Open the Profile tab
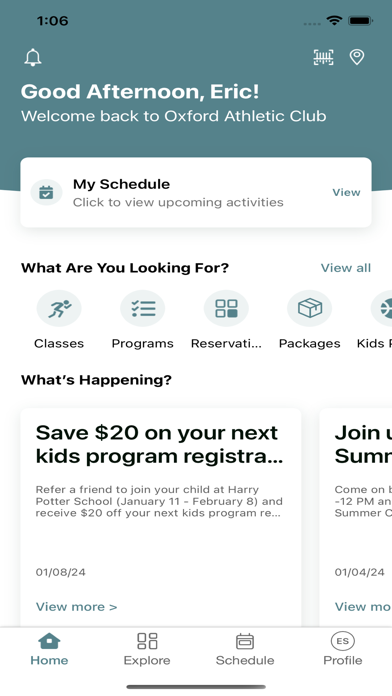Viewport: 392px width, 696px height. point(343,649)
